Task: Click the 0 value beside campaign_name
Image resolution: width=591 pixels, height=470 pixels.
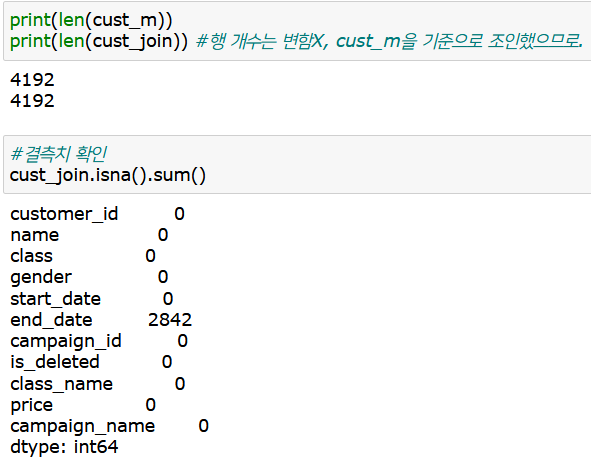Action: (x=204, y=426)
